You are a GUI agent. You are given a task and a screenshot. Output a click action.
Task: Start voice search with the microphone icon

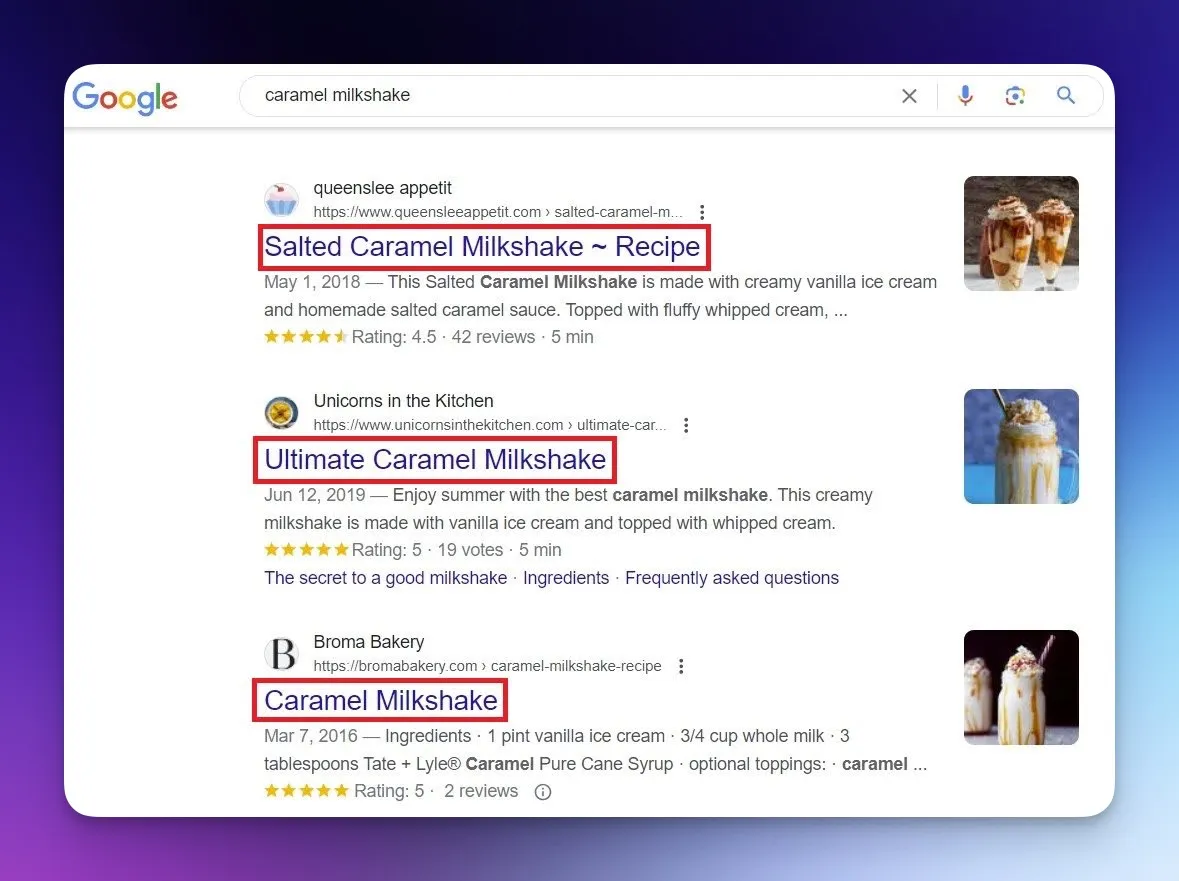point(965,95)
